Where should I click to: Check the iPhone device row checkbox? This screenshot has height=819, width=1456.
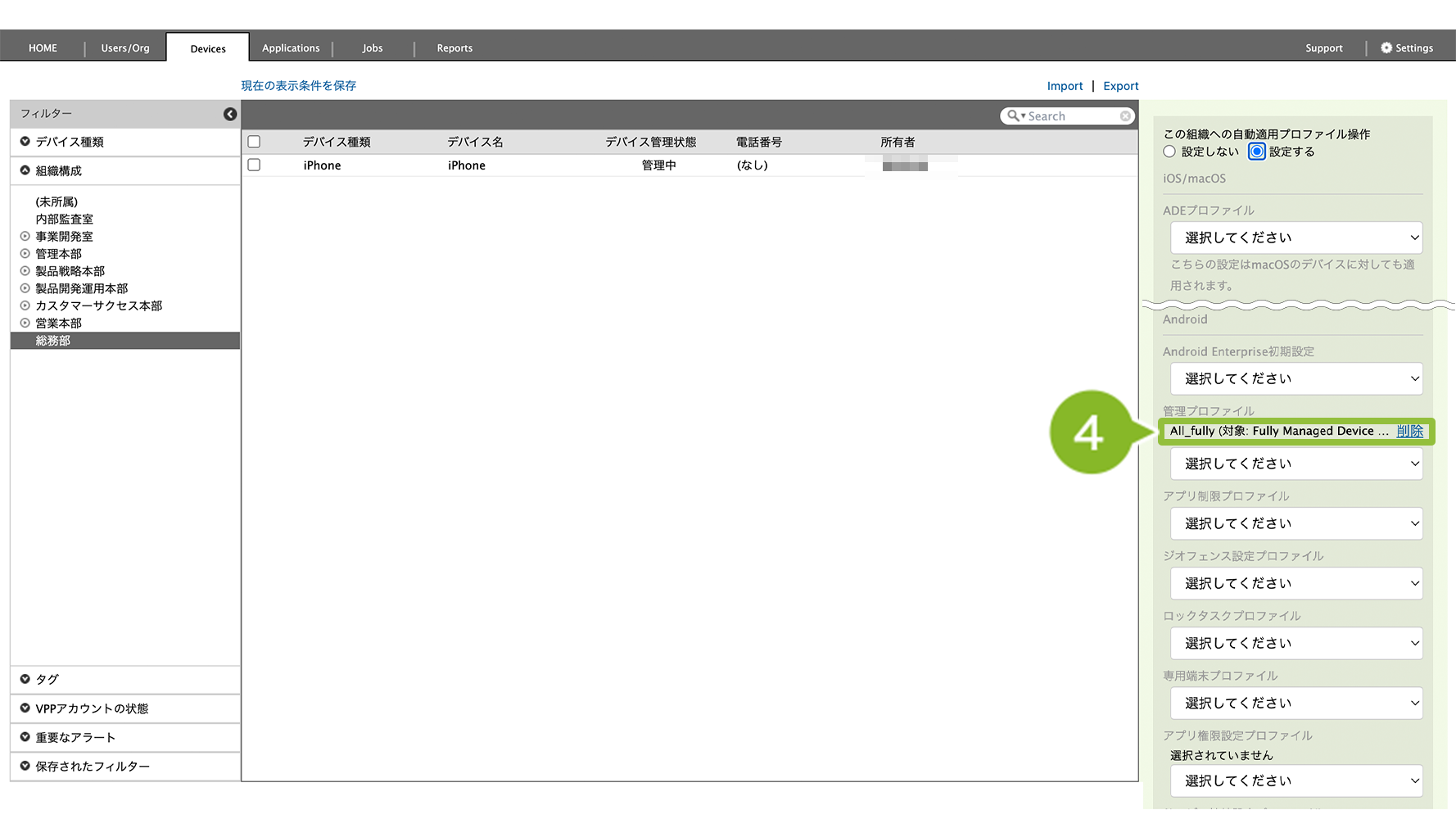click(254, 165)
